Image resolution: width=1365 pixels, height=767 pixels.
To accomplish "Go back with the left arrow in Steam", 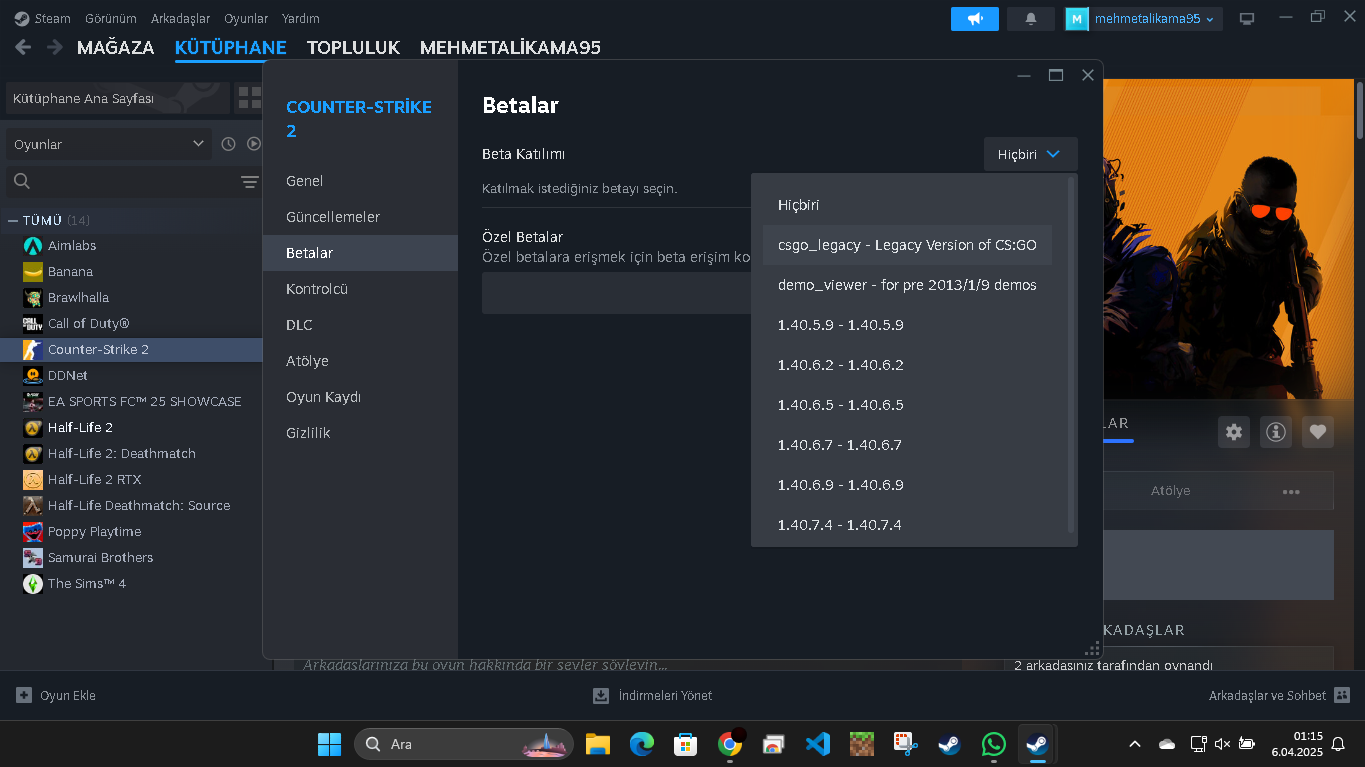I will coord(23,47).
